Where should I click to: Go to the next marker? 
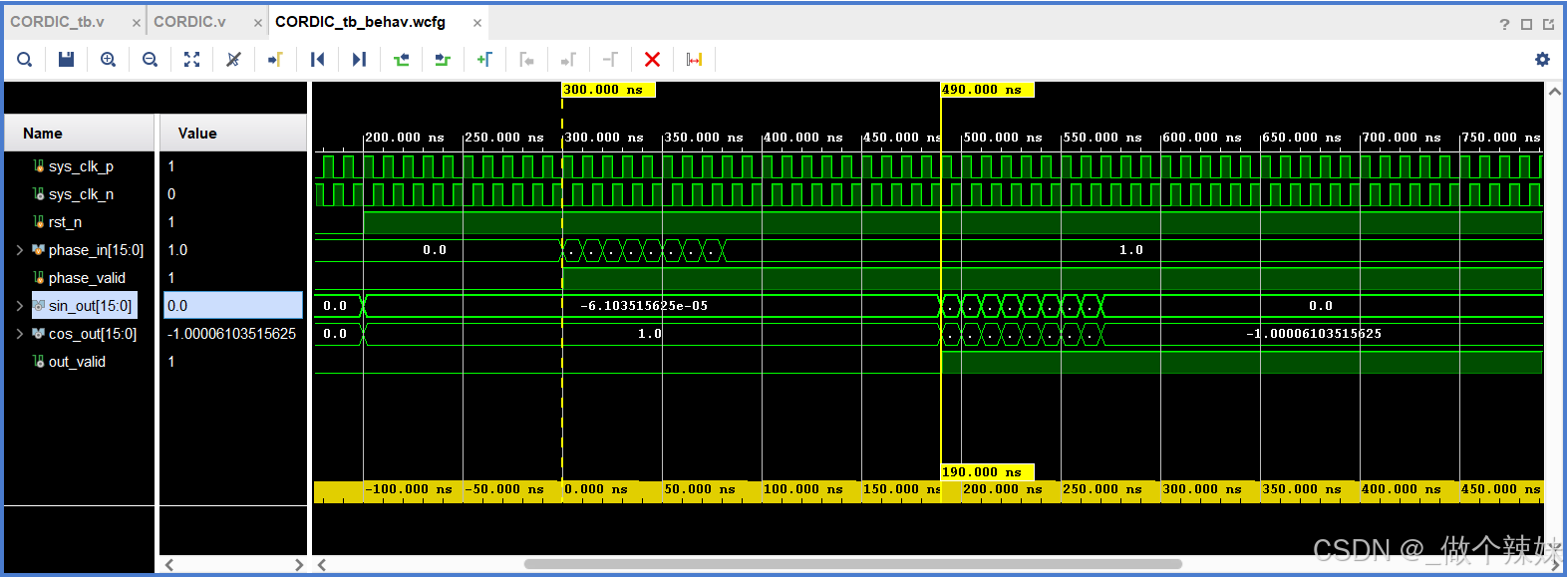pyautogui.click(x=568, y=60)
